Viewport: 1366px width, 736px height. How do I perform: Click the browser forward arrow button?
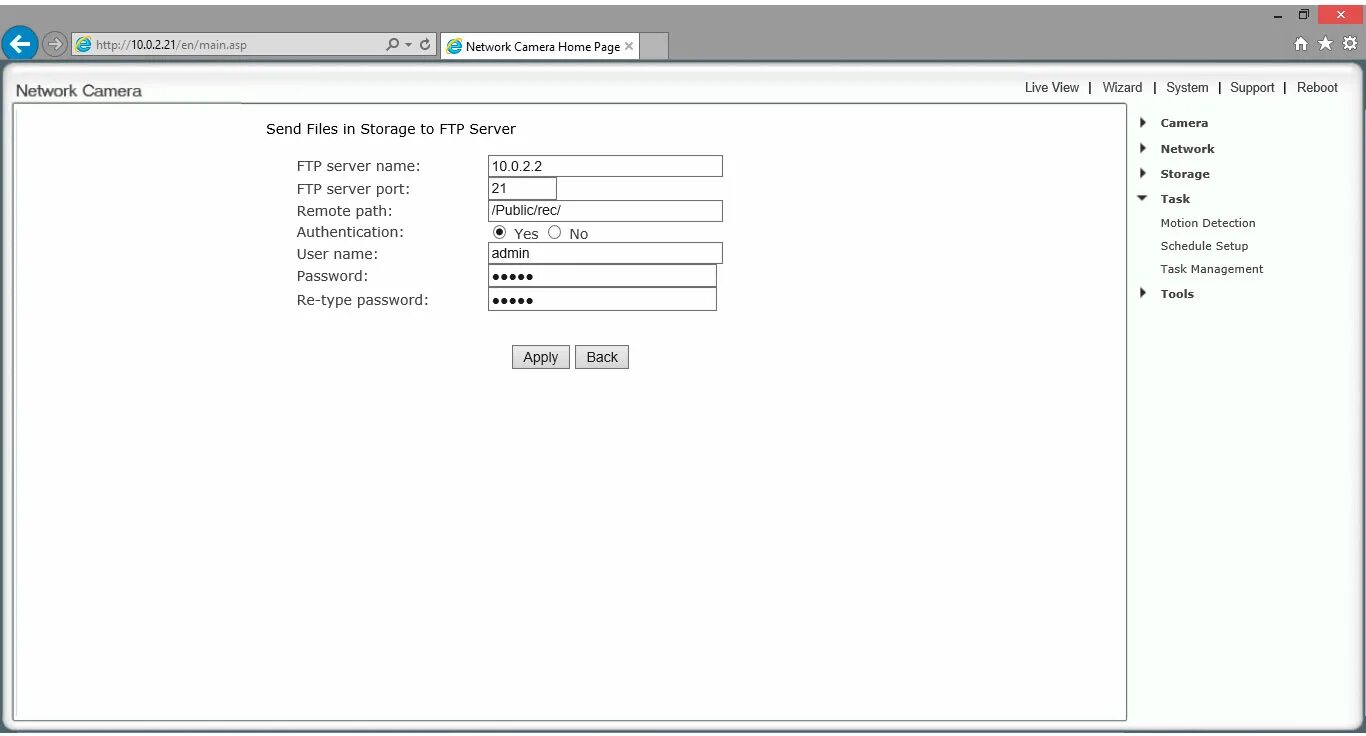55,44
